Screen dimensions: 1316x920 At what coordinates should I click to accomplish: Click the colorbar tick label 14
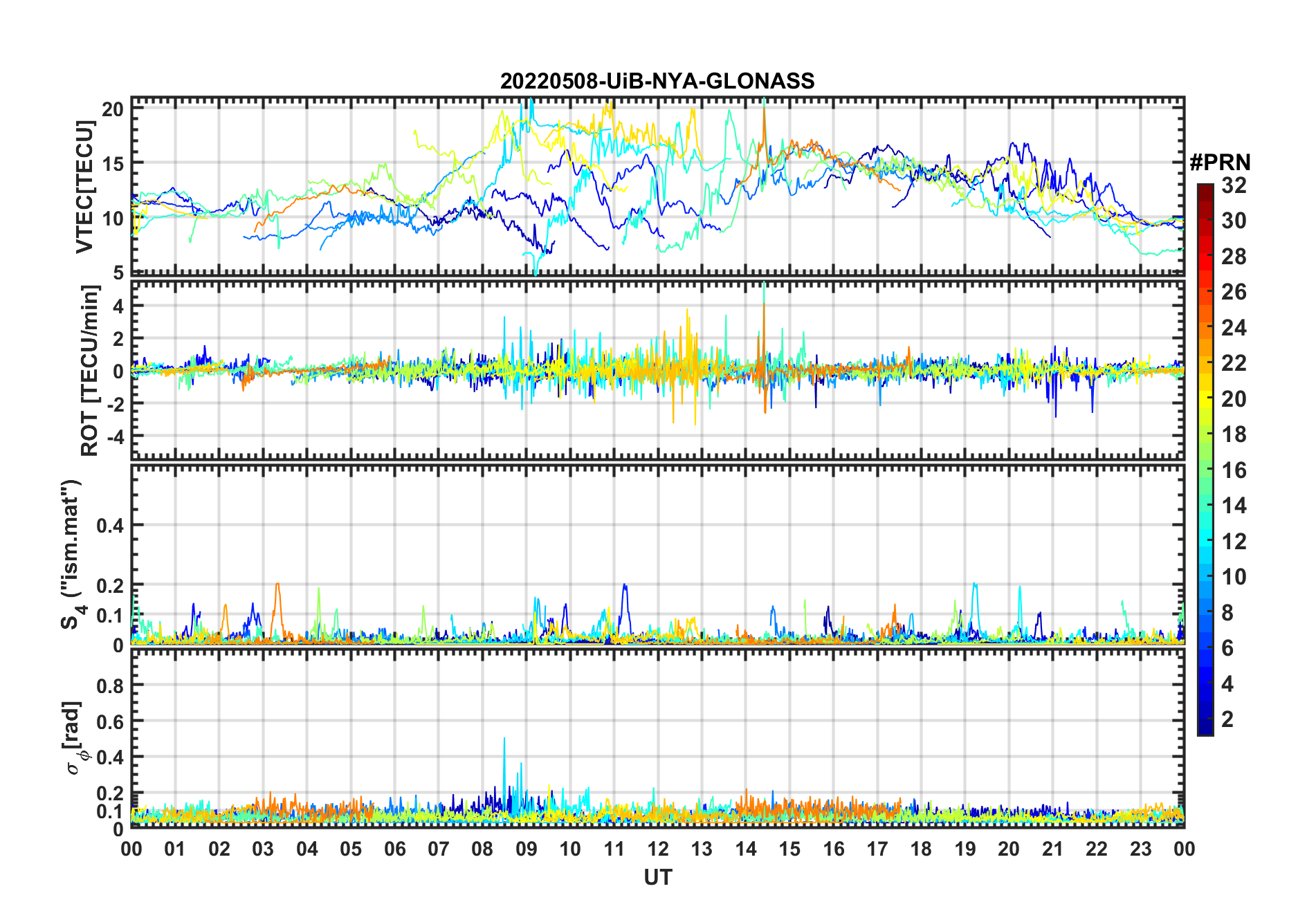(x=1234, y=506)
